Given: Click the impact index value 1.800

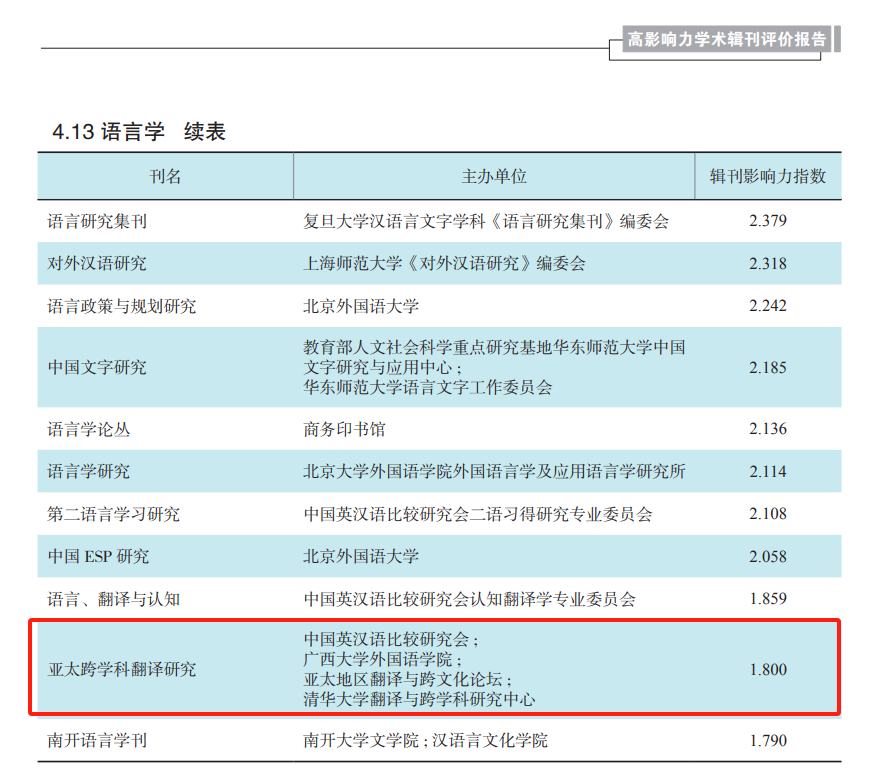Looking at the screenshot, I should click(768, 669).
